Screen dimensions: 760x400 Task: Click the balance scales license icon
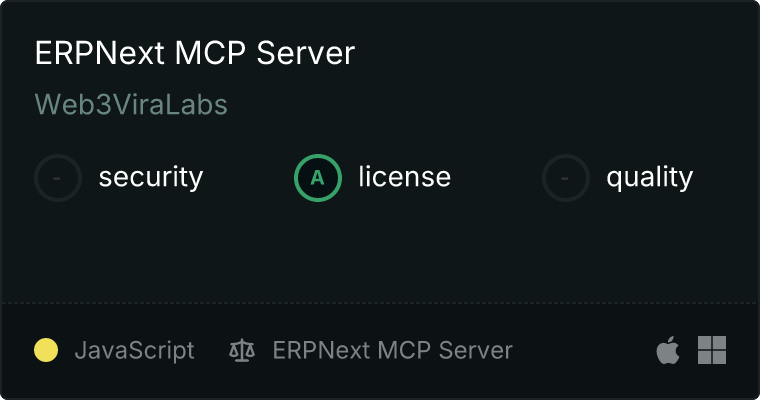242,351
